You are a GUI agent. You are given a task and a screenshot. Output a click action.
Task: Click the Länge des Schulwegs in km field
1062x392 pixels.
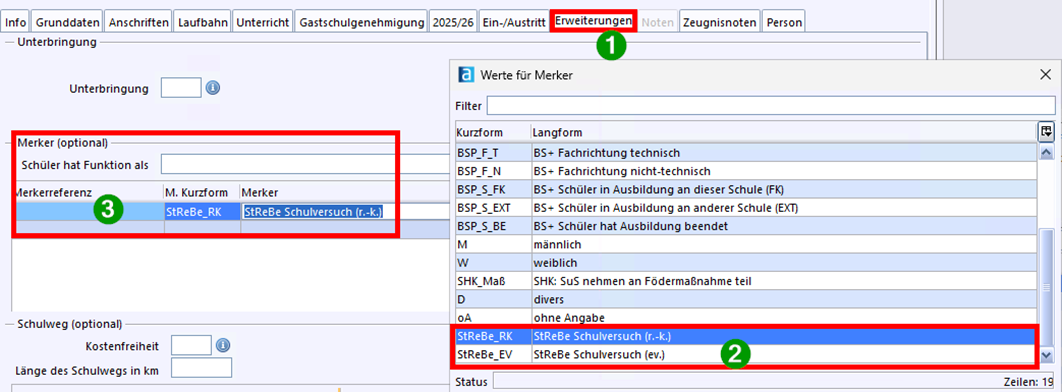coord(202,368)
